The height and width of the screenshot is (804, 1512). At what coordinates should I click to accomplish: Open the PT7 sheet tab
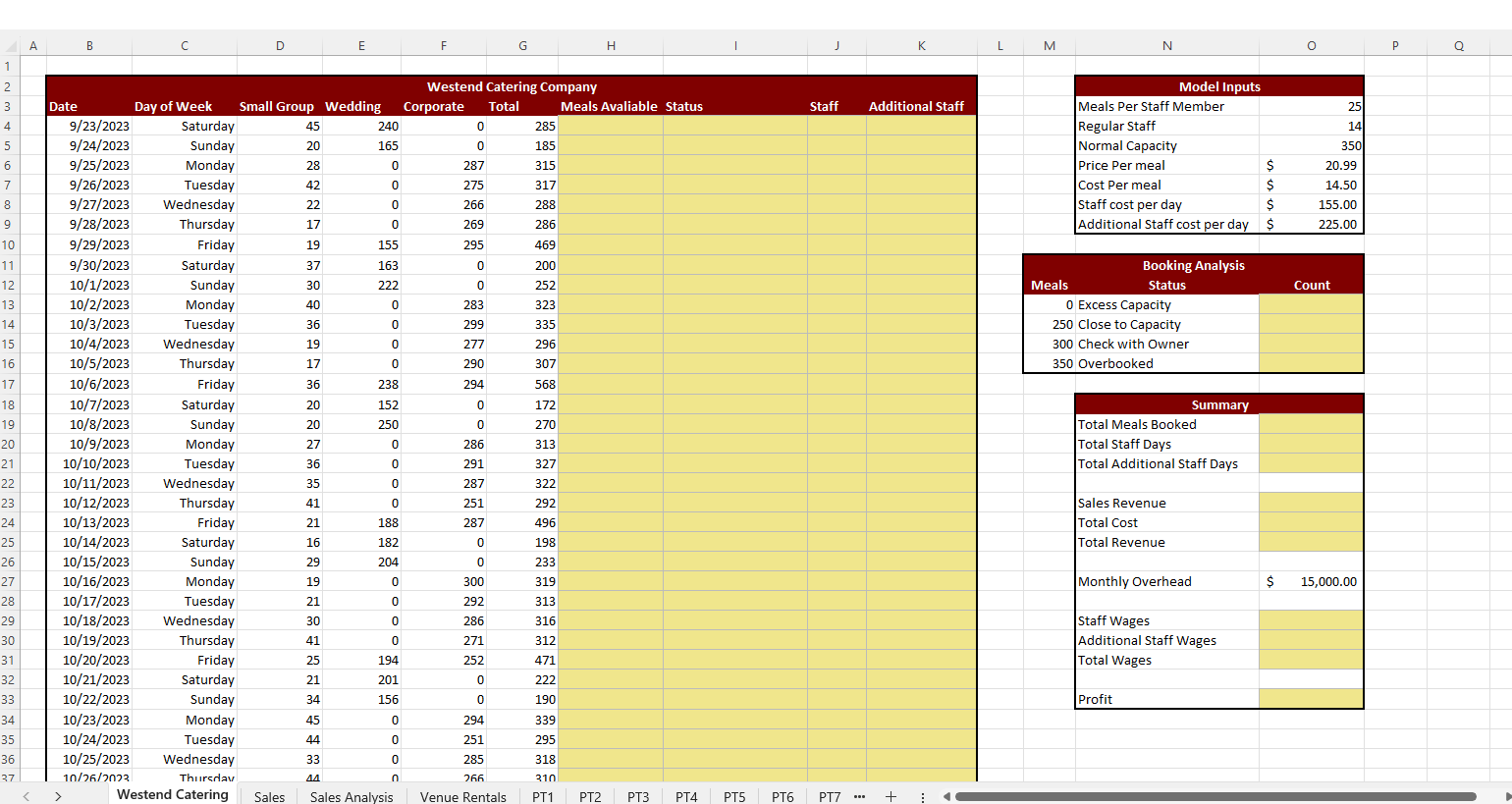pyautogui.click(x=830, y=796)
